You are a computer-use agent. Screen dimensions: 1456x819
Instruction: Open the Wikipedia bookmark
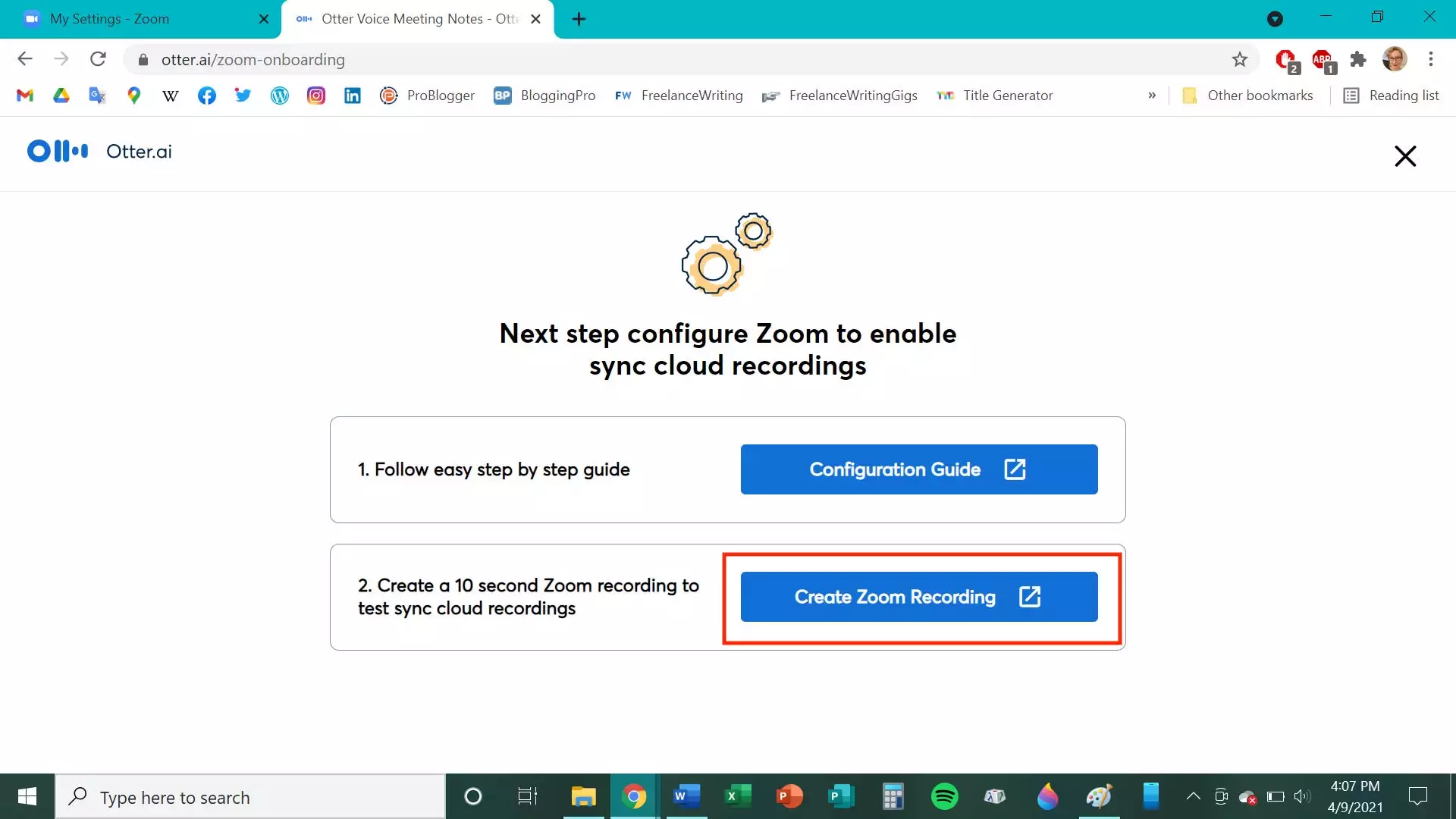coord(171,96)
